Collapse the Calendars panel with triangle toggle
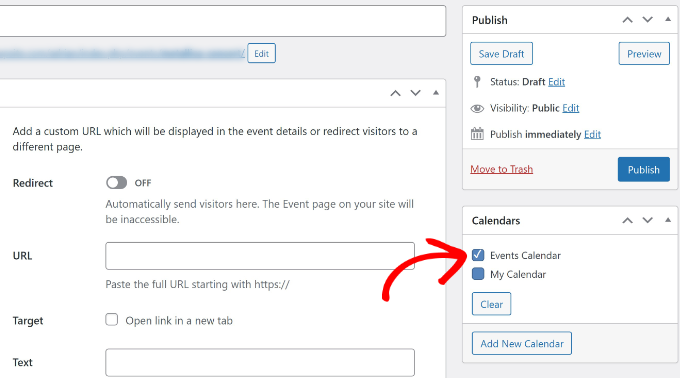 [x=668, y=220]
